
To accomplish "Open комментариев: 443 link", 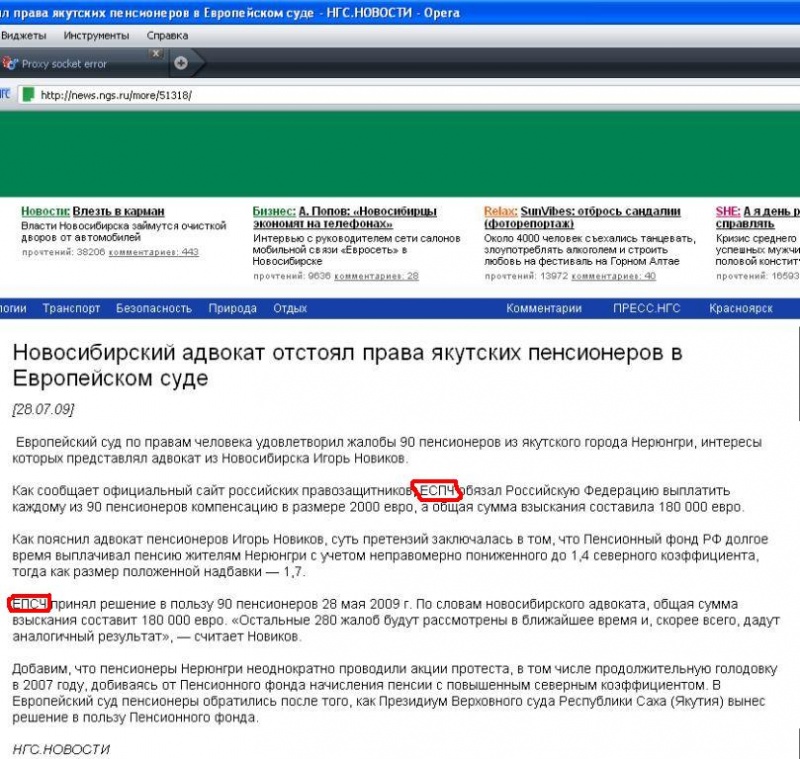I will coord(154,252).
